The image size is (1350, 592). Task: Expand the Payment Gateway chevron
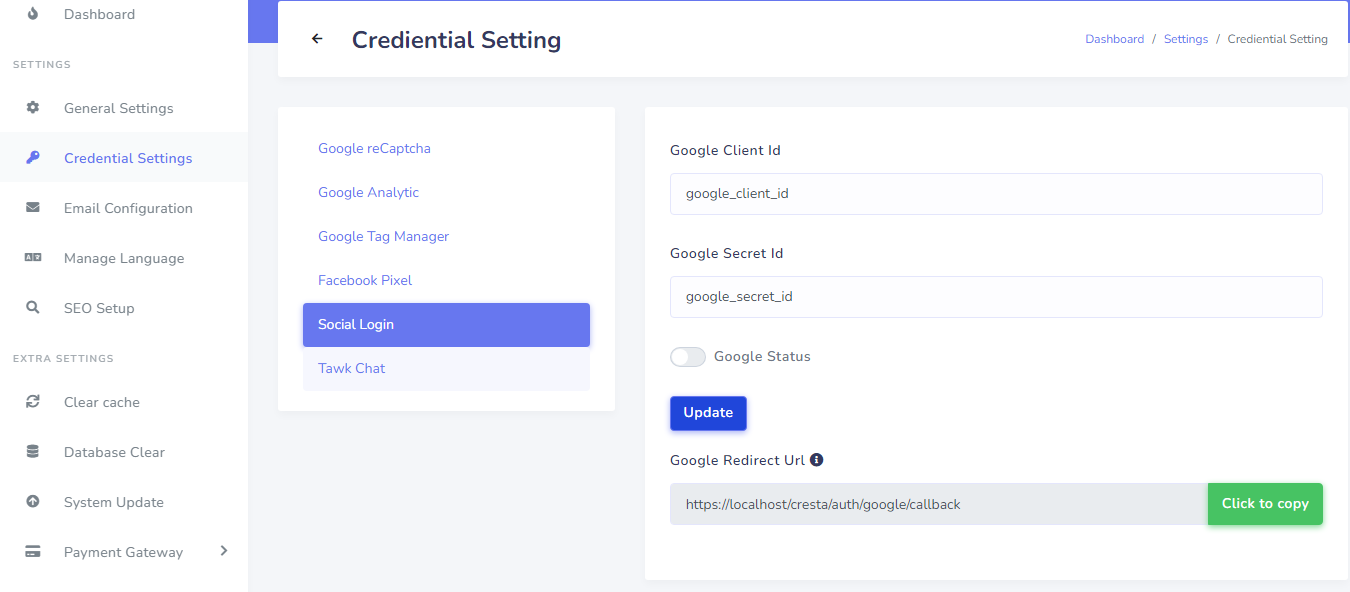coord(223,550)
